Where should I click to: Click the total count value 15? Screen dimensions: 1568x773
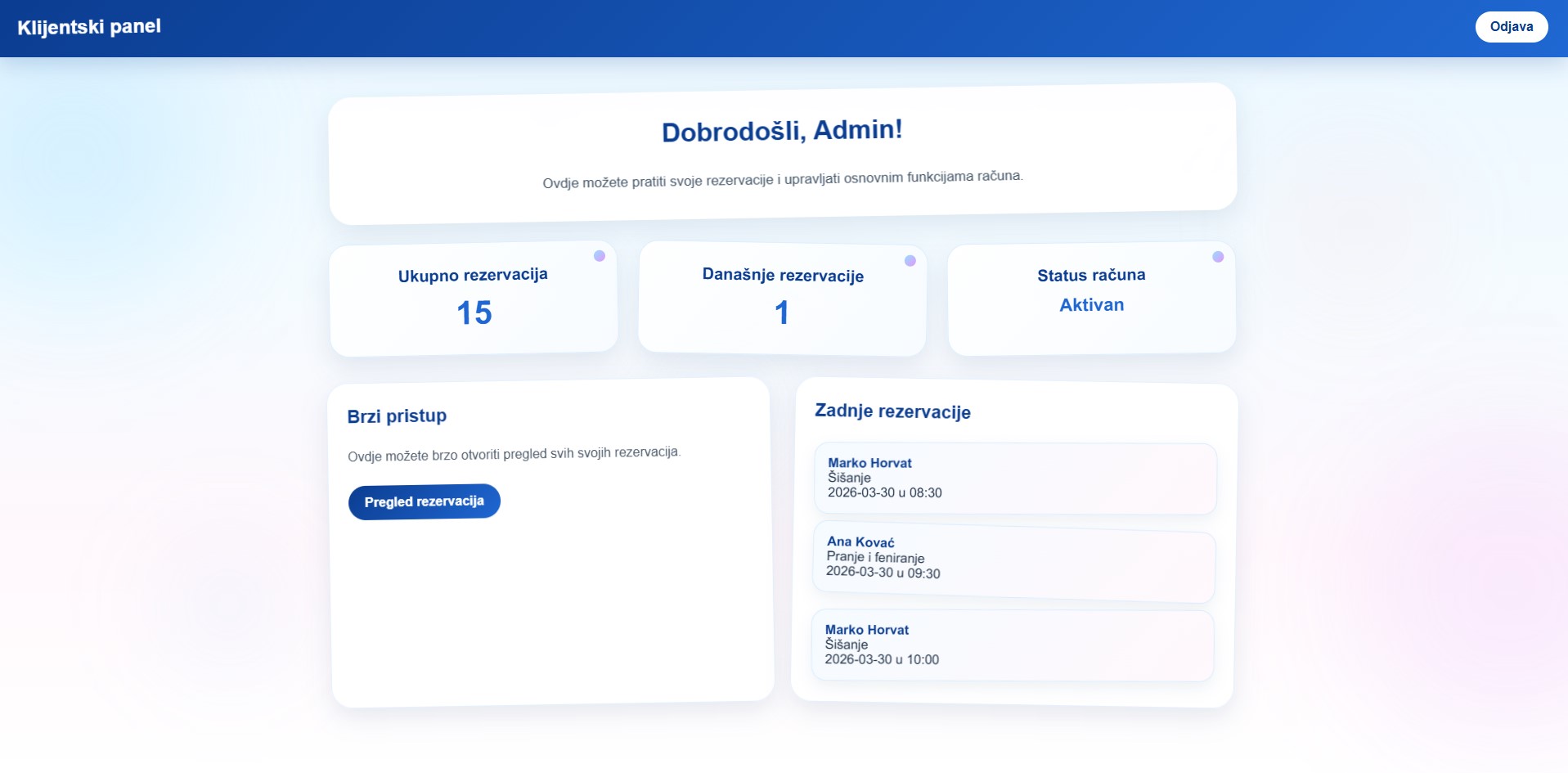(474, 312)
